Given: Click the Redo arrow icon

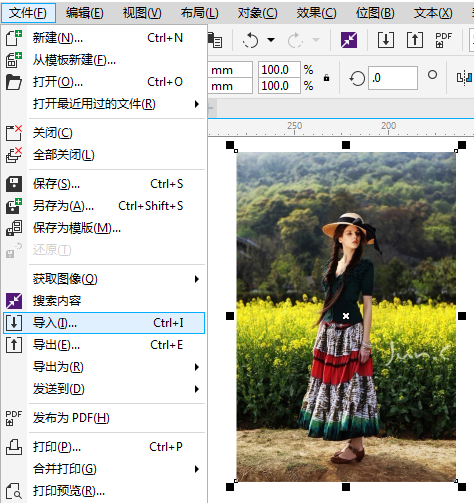Looking at the screenshot, I should (x=295, y=40).
